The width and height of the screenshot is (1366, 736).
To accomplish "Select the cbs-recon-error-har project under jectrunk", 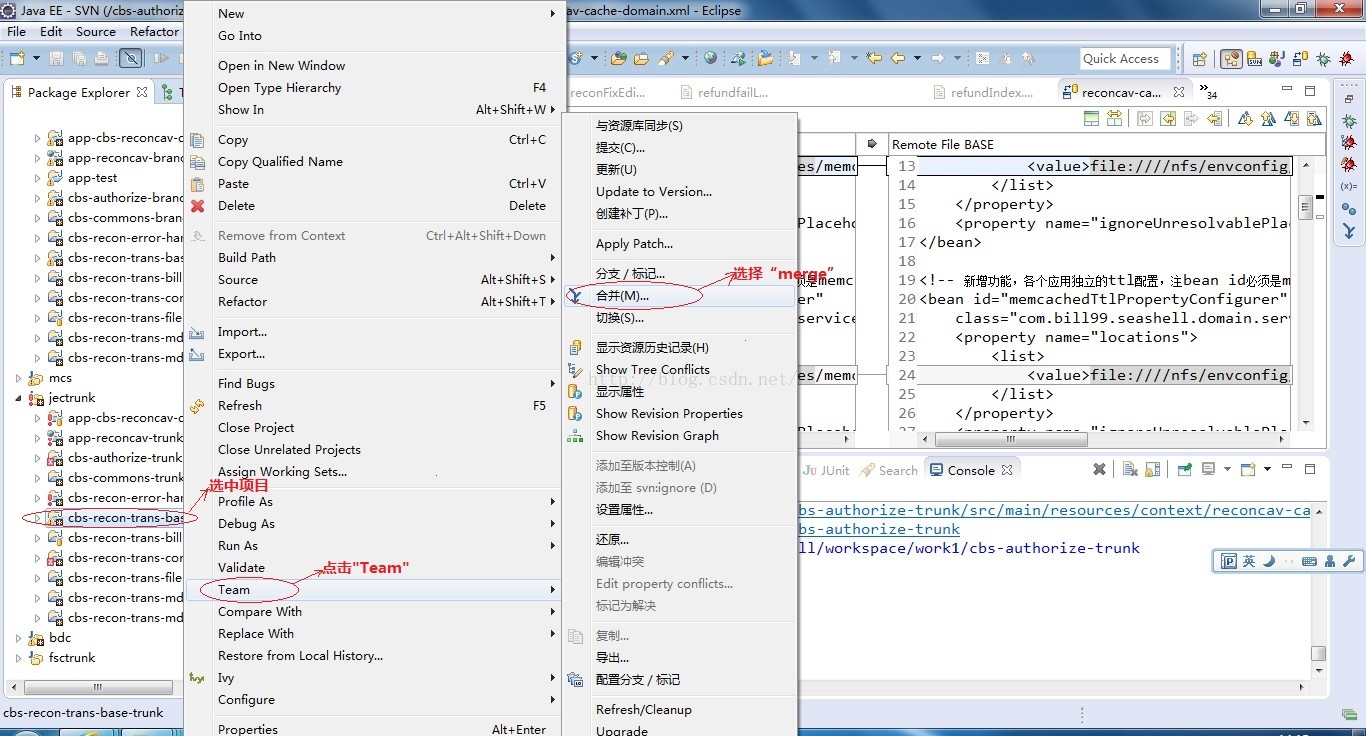I will tap(125, 498).
